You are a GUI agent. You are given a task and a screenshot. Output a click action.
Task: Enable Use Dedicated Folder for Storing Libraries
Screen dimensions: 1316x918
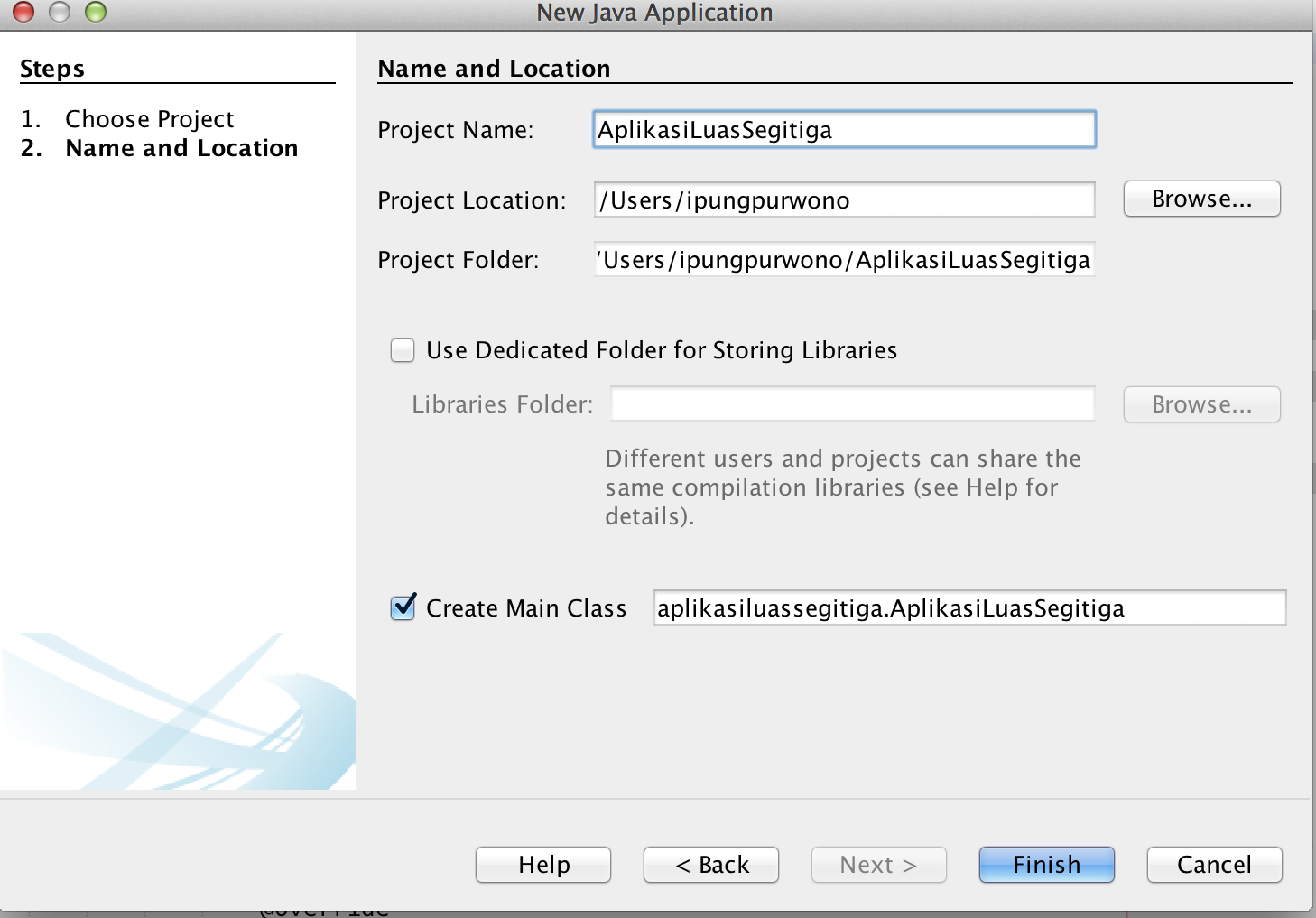pyautogui.click(x=403, y=350)
